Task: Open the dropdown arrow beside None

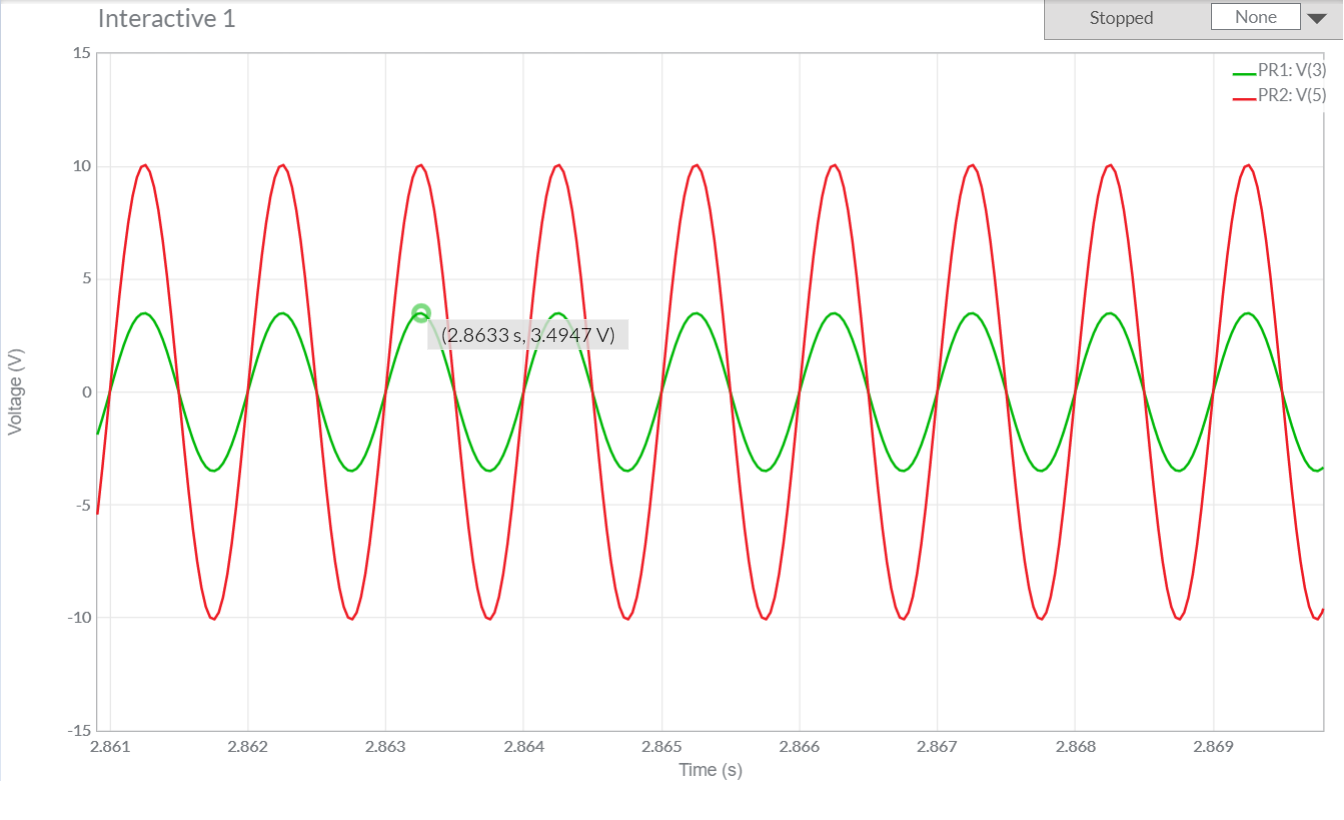Action: [x=1317, y=18]
